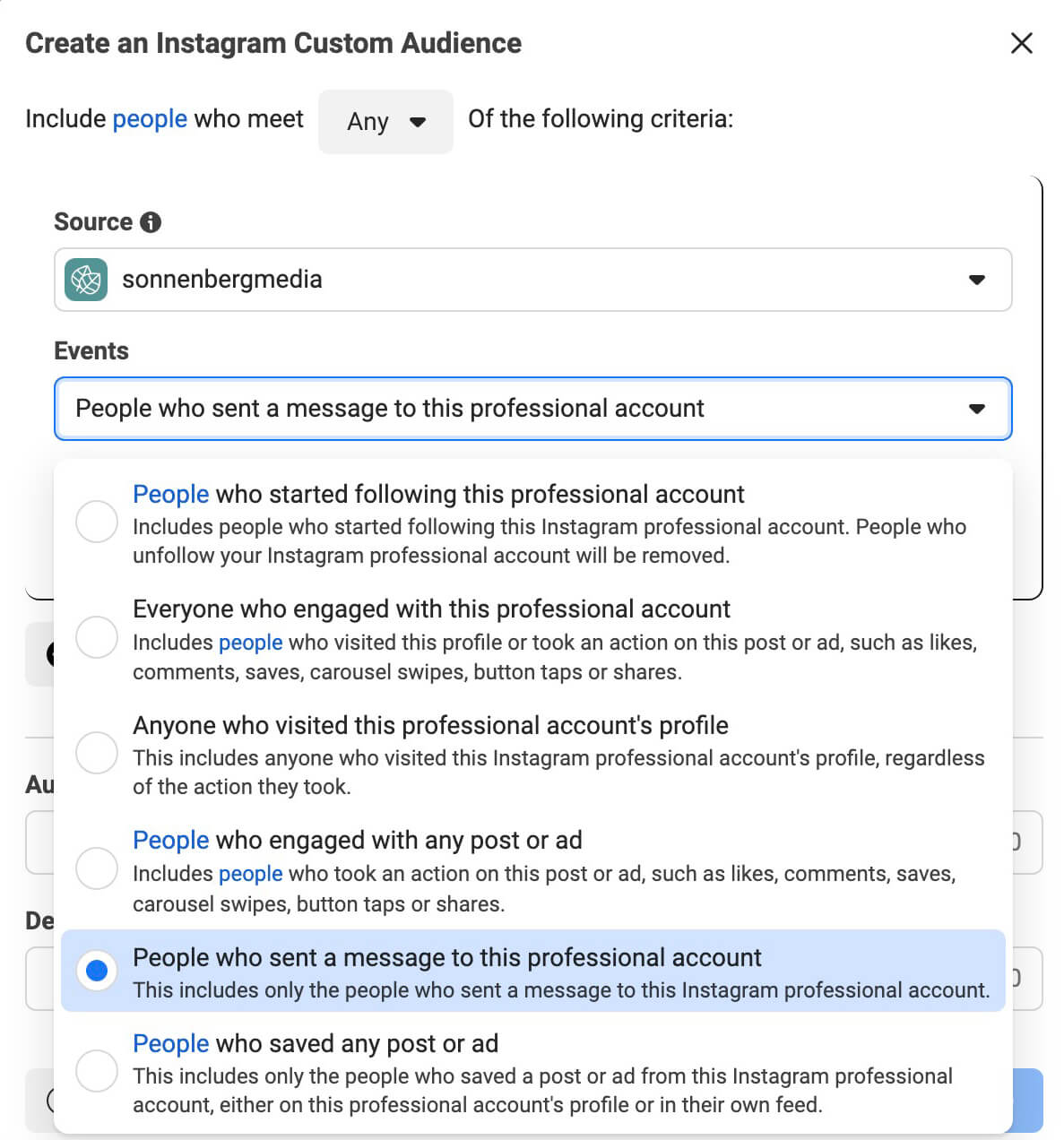Select radio for everyone who engaged

pyautogui.click(x=97, y=637)
